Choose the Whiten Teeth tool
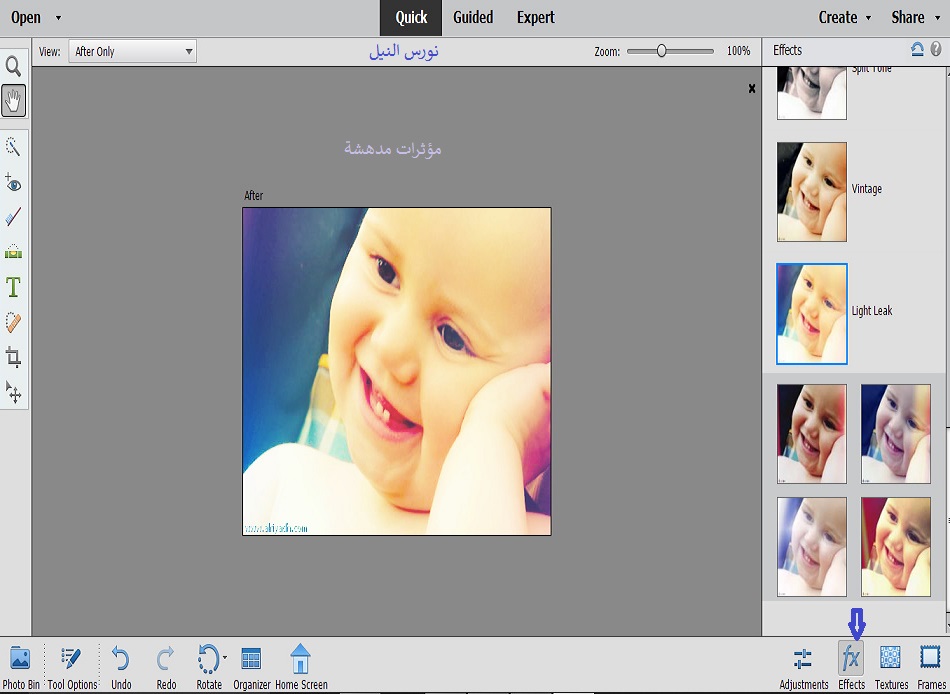Viewport: 950px width, 694px height. [x=14, y=217]
